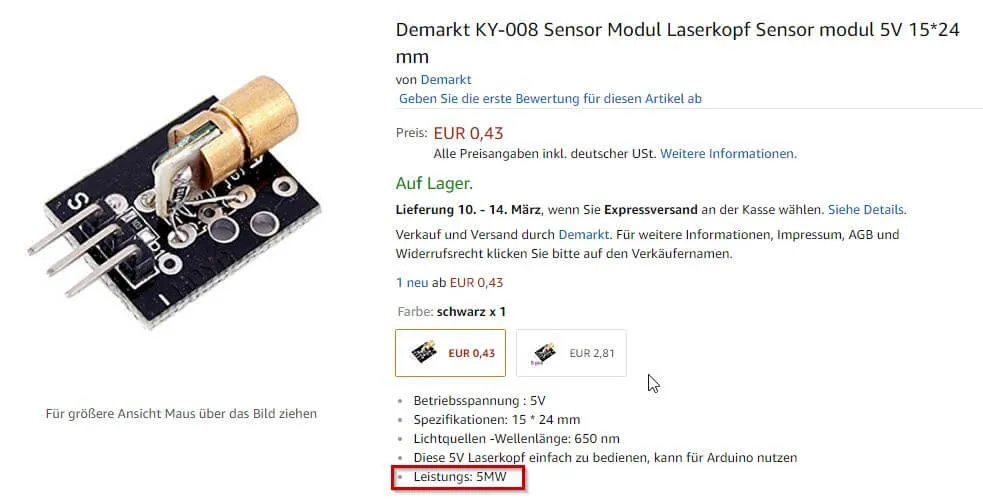Click the "Wellenlänge: 650 nm" bullet
The image size is (983, 504).
(x=516, y=438)
